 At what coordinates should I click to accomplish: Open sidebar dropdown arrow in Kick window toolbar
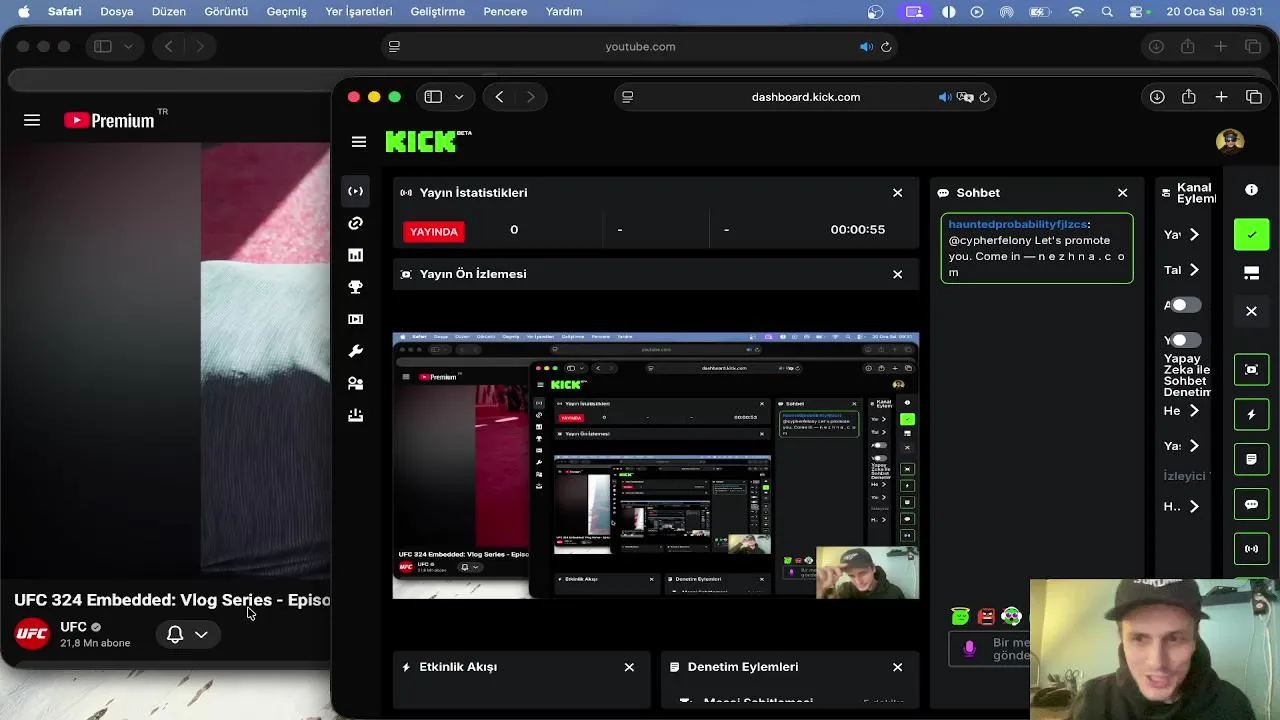click(459, 97)
